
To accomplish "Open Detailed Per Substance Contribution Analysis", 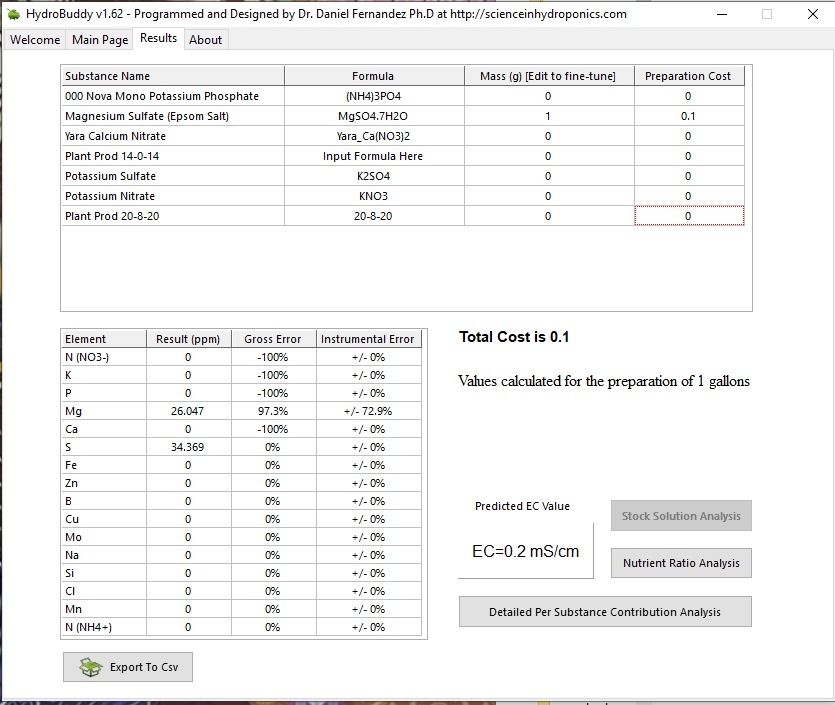I will pyautogui.click(x=605, y=612).
